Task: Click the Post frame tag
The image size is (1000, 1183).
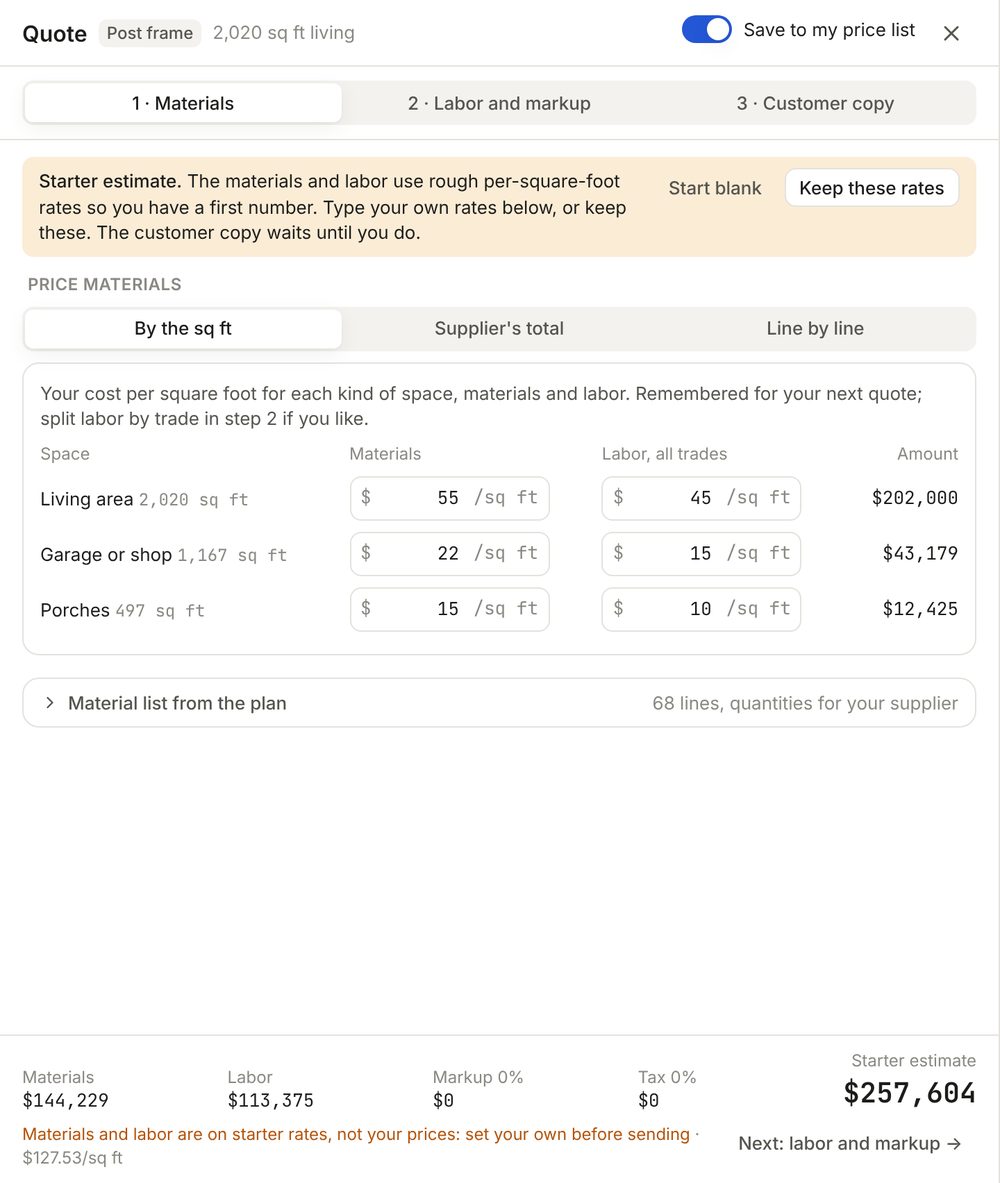Action: [149, 33]
